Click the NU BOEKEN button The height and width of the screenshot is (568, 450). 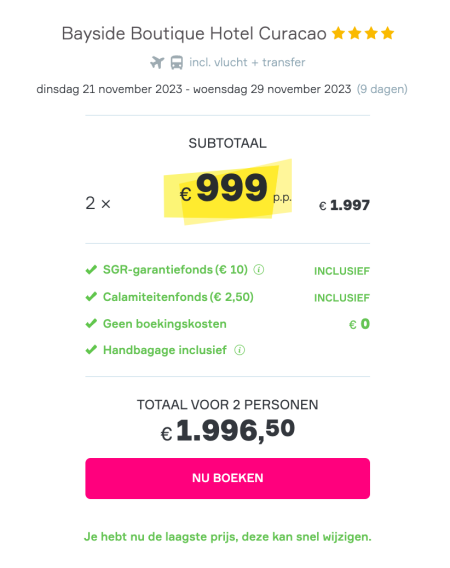click(228, 478)
